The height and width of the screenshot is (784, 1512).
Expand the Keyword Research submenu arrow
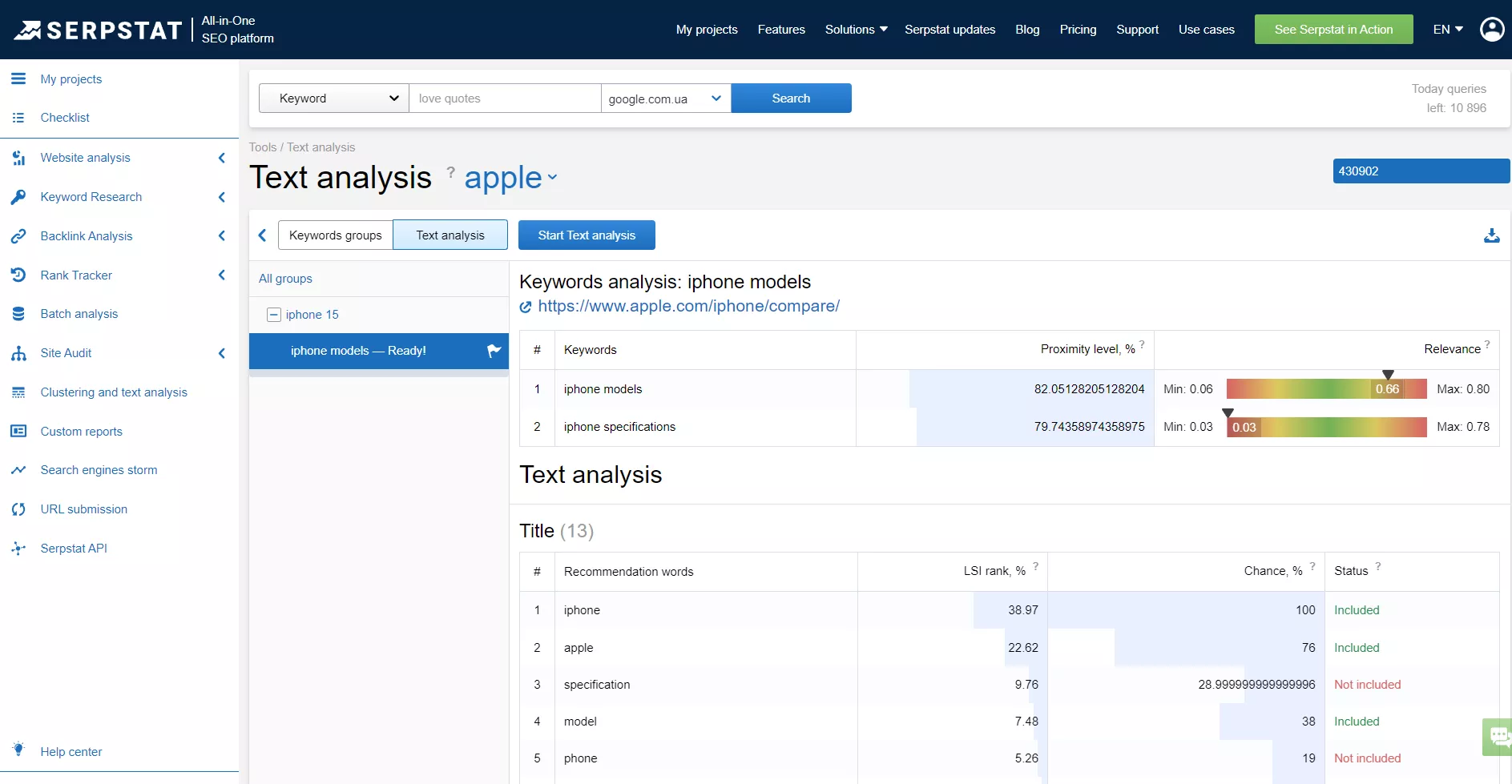(222, 197)
